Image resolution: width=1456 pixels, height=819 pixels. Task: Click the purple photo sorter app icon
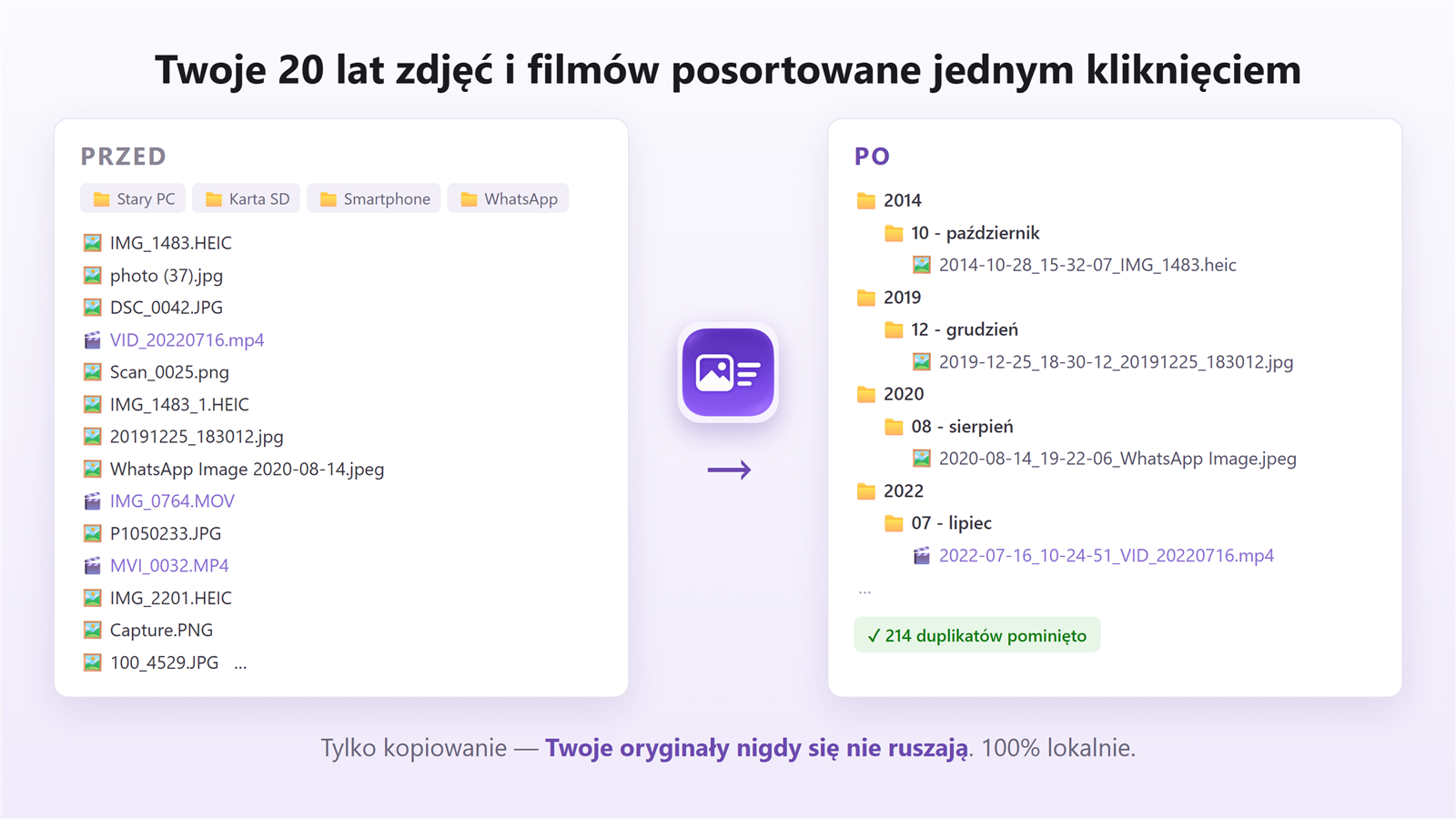coord(728,372)
